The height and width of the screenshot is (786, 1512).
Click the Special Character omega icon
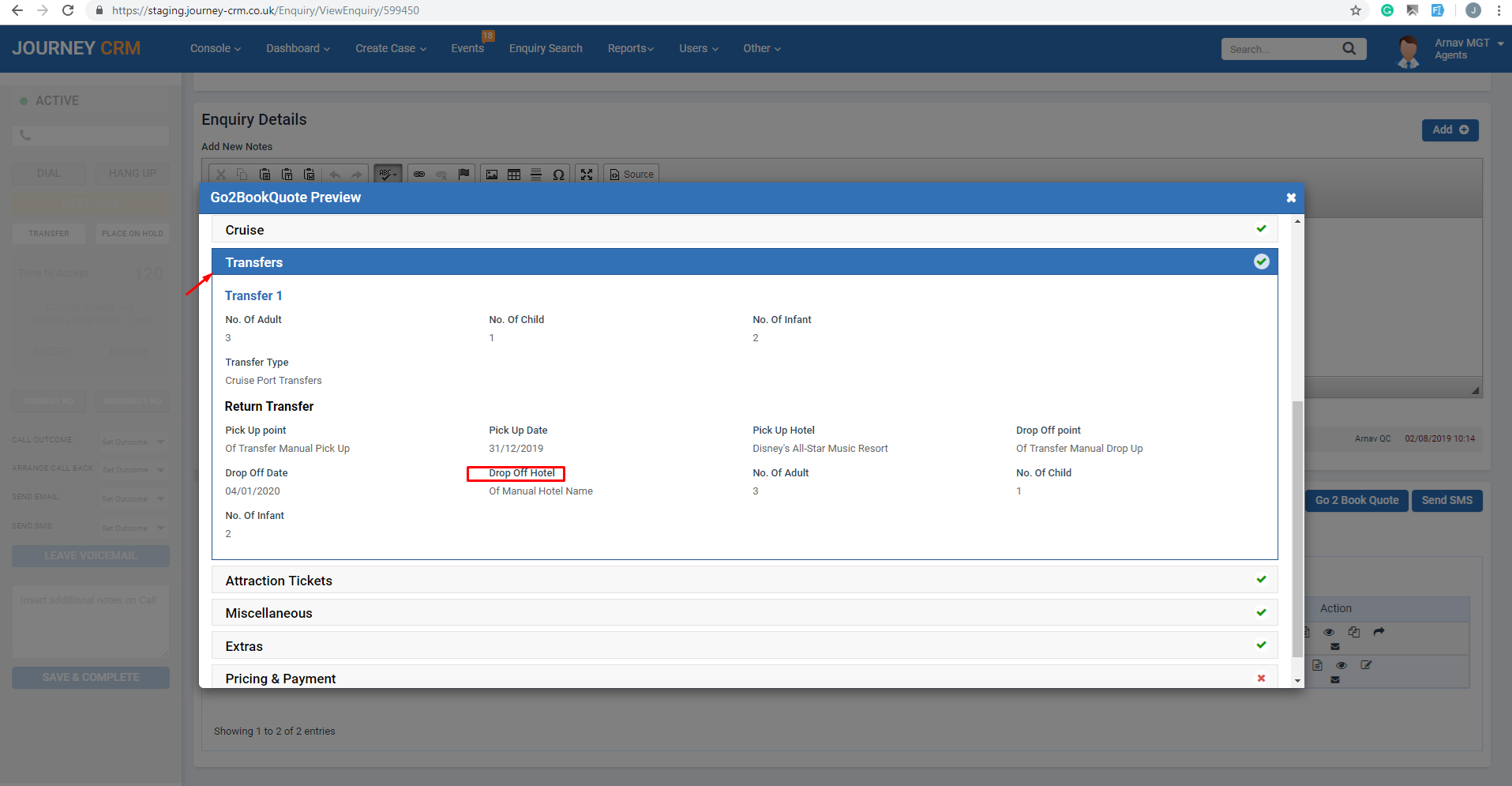(558, 175)
